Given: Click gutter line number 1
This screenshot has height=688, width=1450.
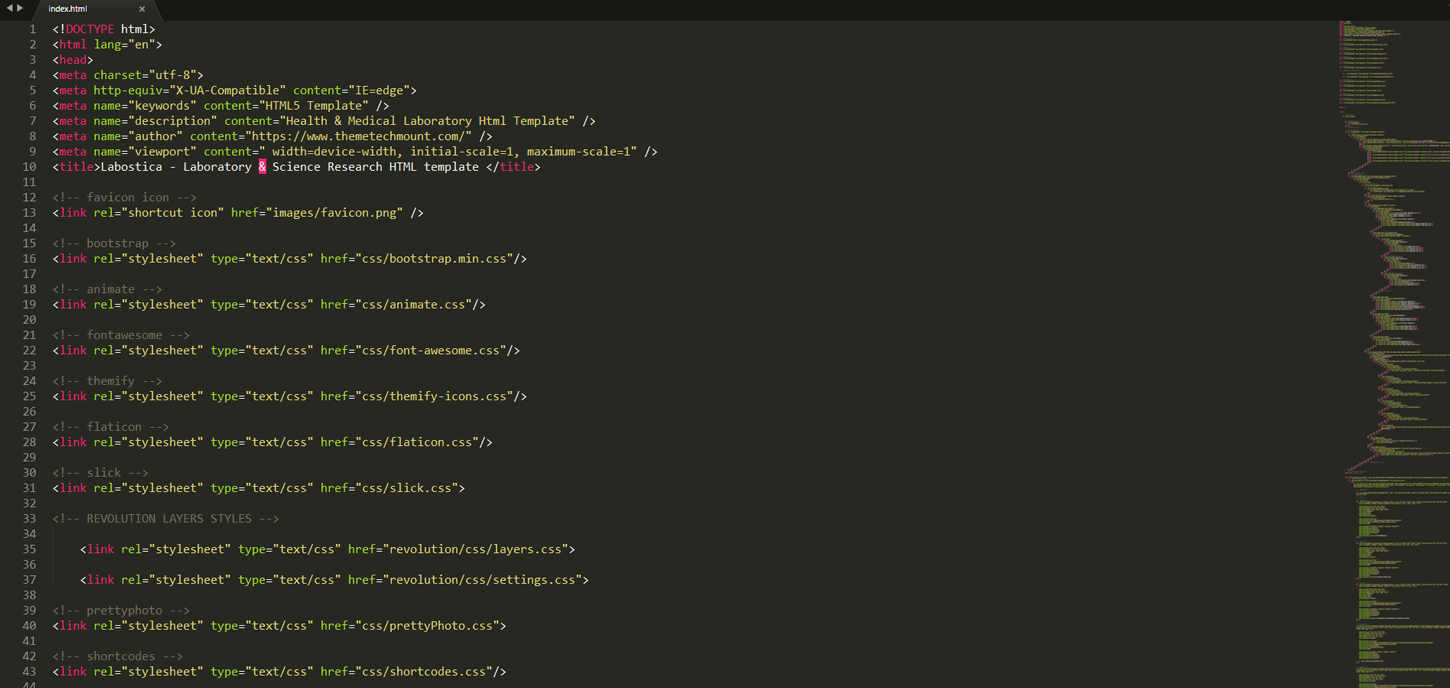Looking at the screenshot, I should tap(32, 29).
